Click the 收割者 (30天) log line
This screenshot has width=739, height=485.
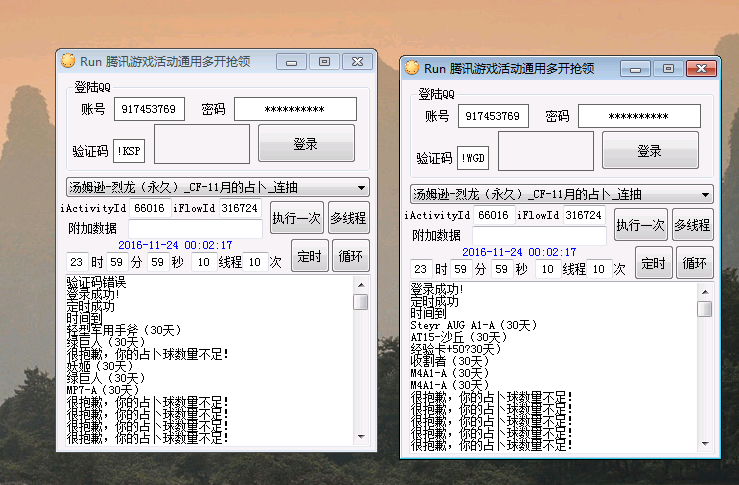(450, 361)
